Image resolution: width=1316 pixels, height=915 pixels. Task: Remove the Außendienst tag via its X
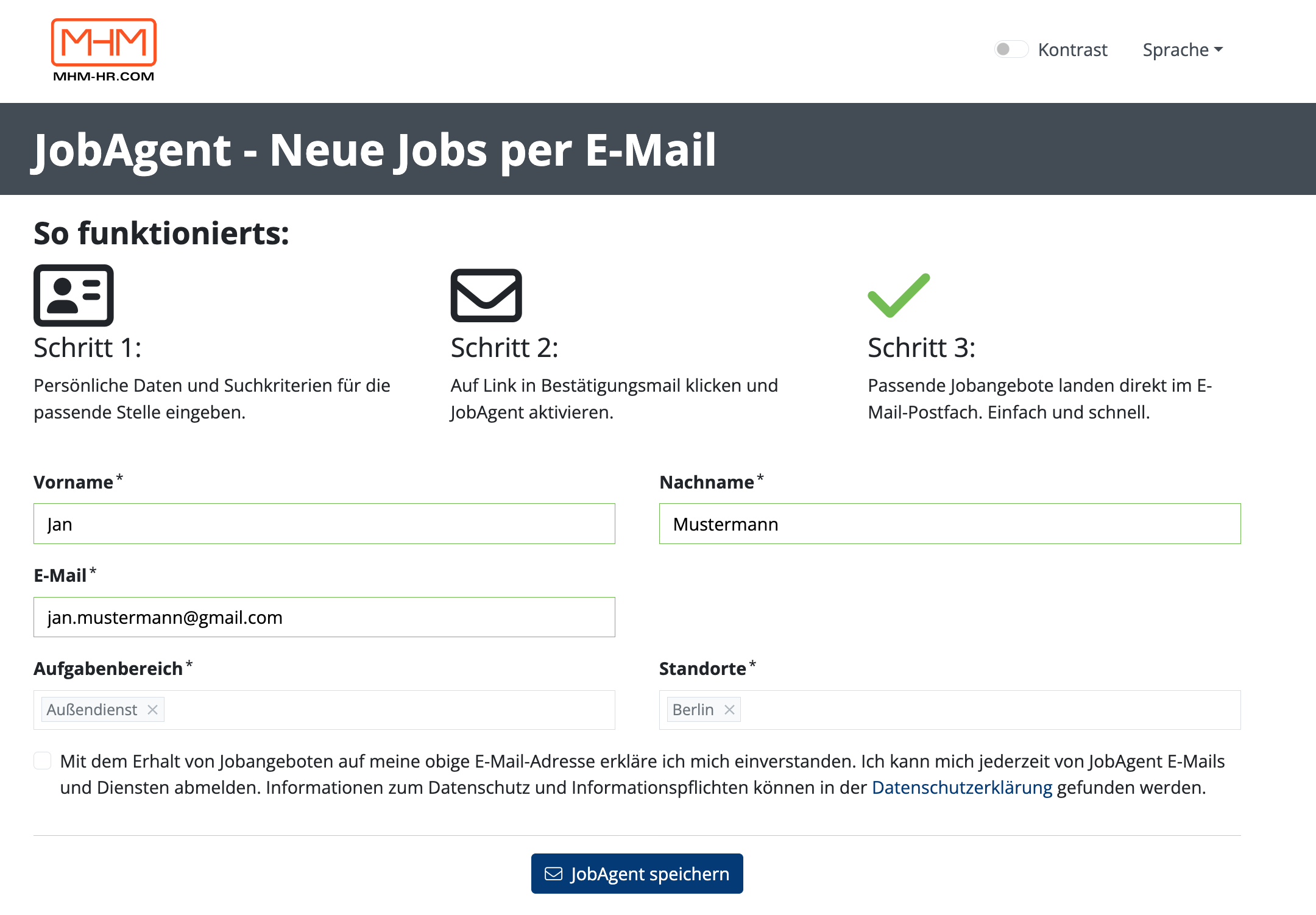tap(153, 710)
